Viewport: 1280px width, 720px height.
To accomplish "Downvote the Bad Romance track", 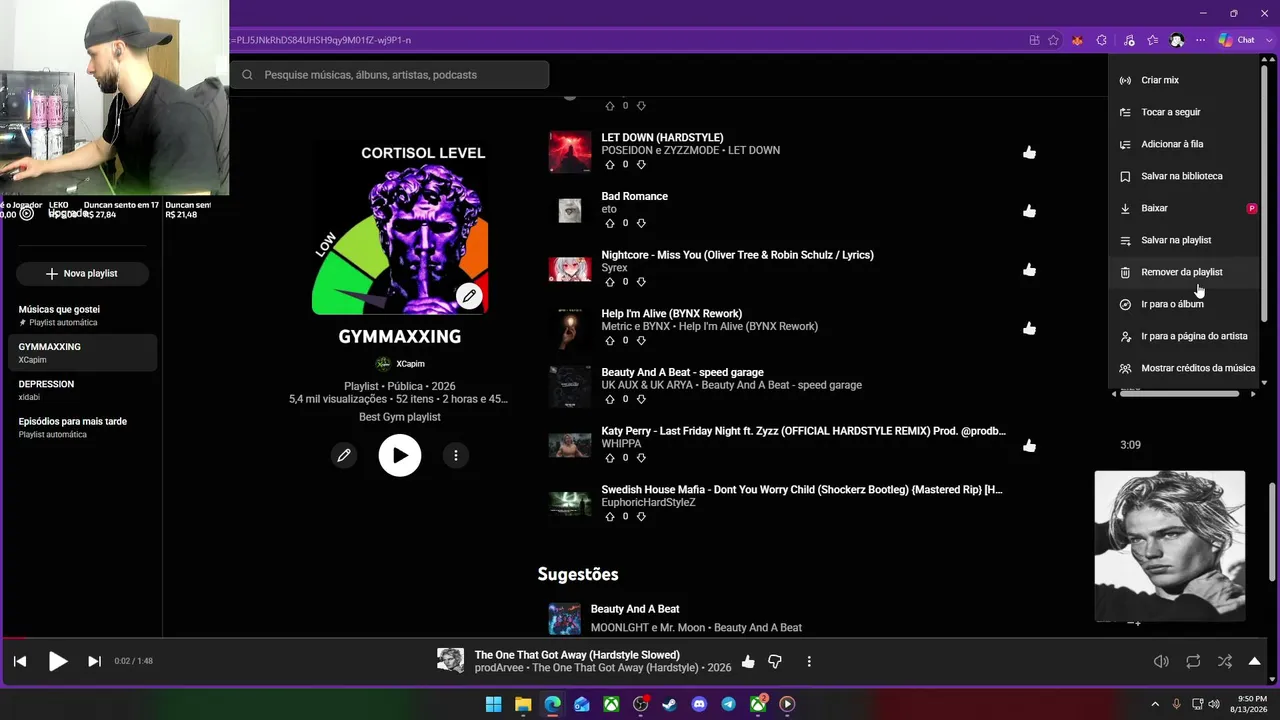I will (641, 223).
